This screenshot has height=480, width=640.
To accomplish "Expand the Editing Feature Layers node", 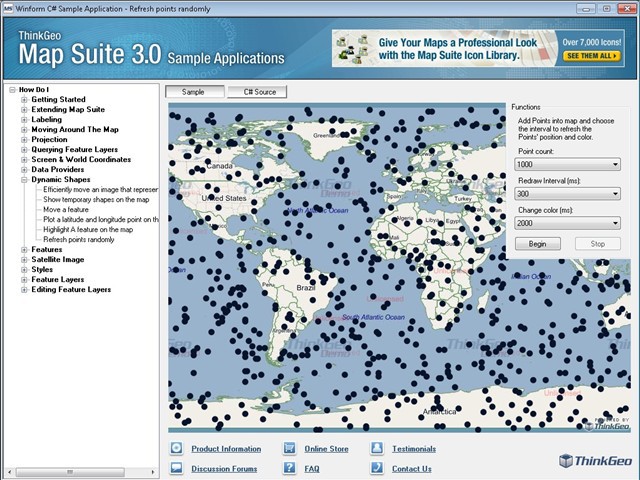I will [x=24, y=289].
